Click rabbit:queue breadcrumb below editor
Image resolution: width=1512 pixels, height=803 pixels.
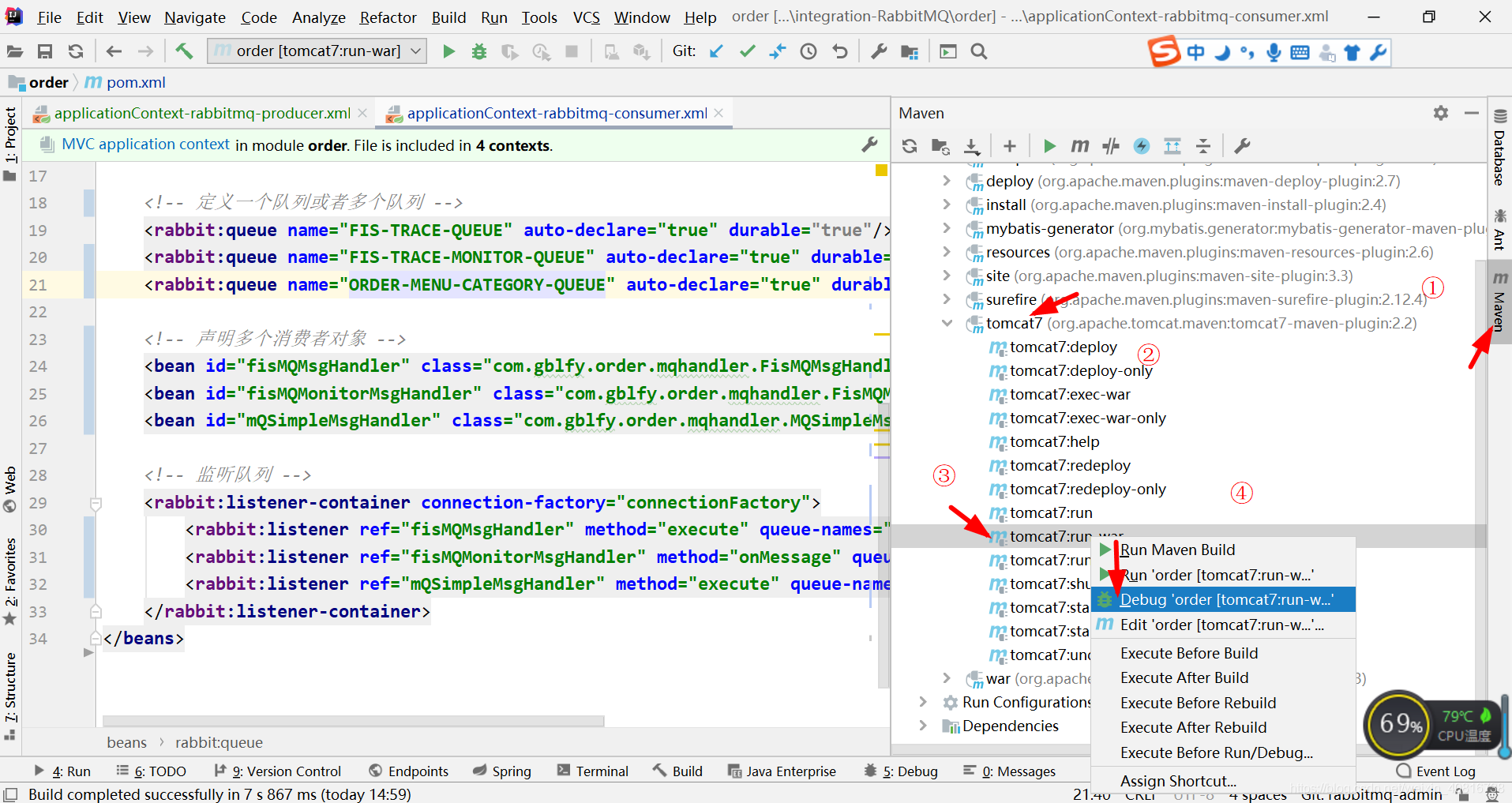coord(219,742)
